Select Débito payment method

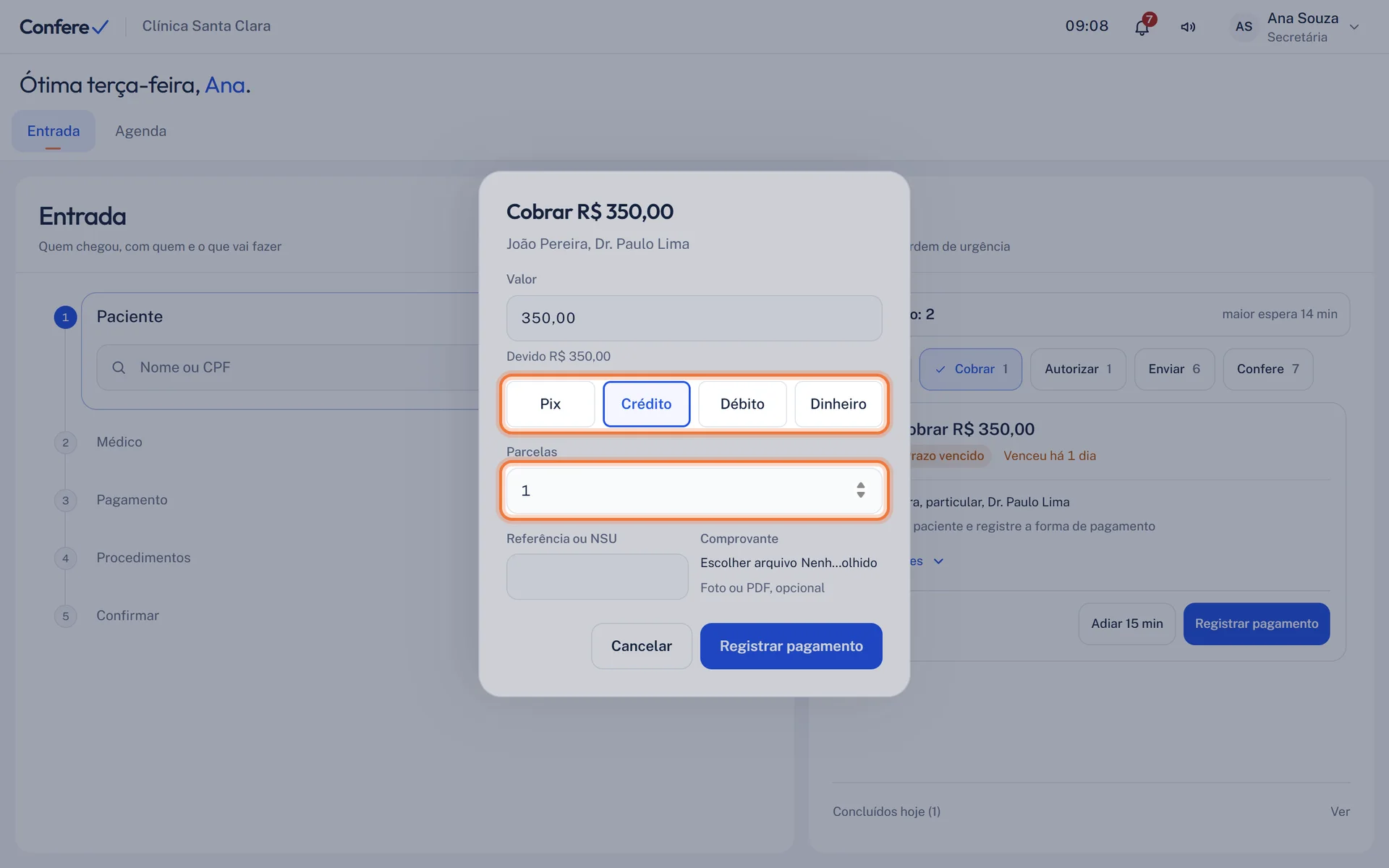[x=742, y=404]
